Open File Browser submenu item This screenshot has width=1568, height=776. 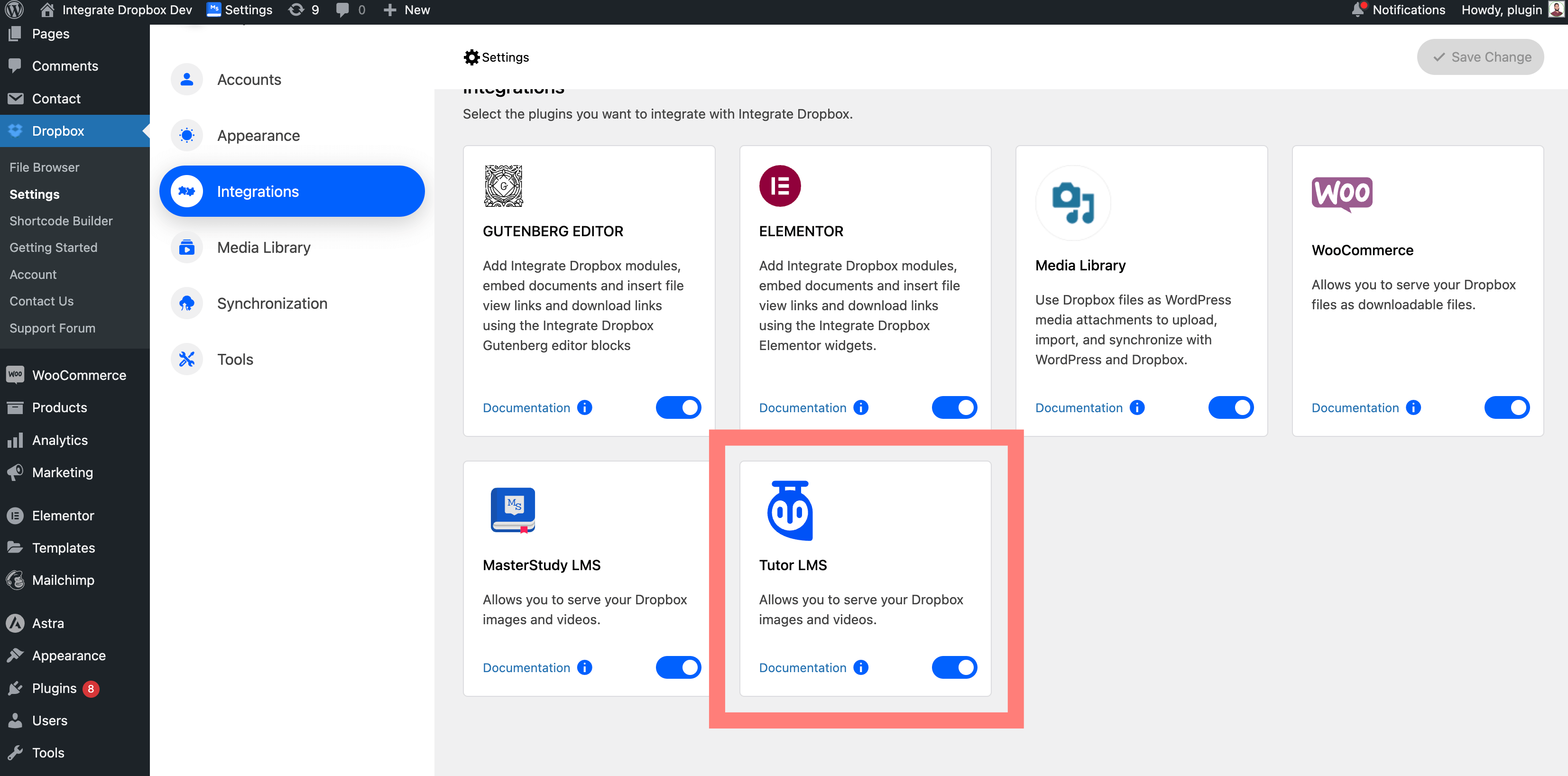pos(45,167)
